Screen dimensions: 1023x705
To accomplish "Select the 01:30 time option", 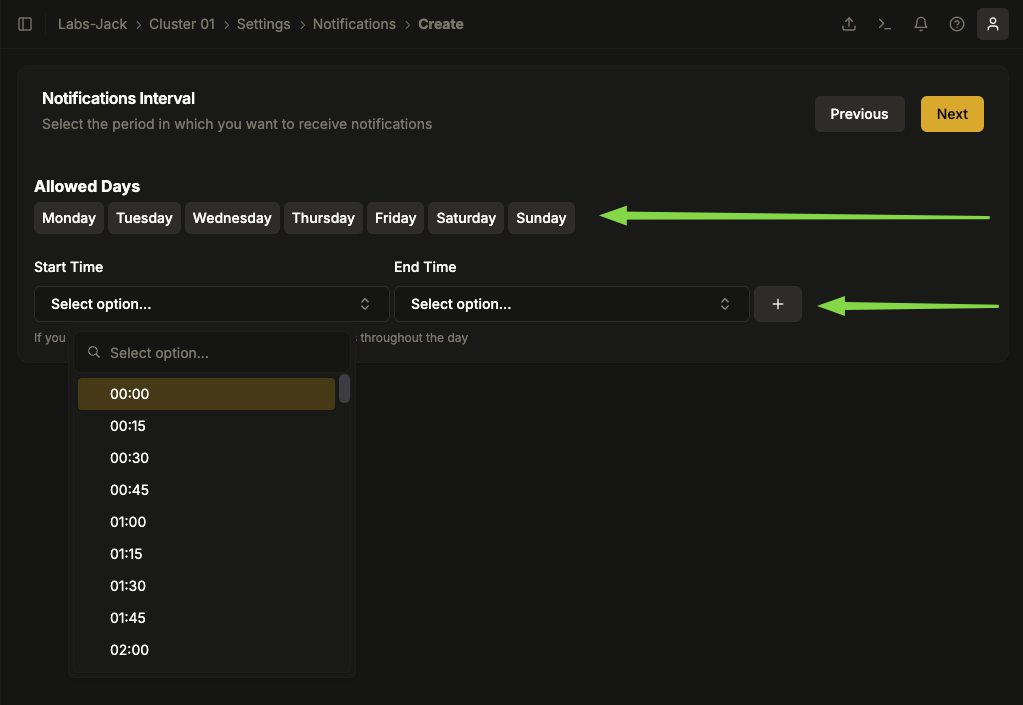I will coord(206,586).
